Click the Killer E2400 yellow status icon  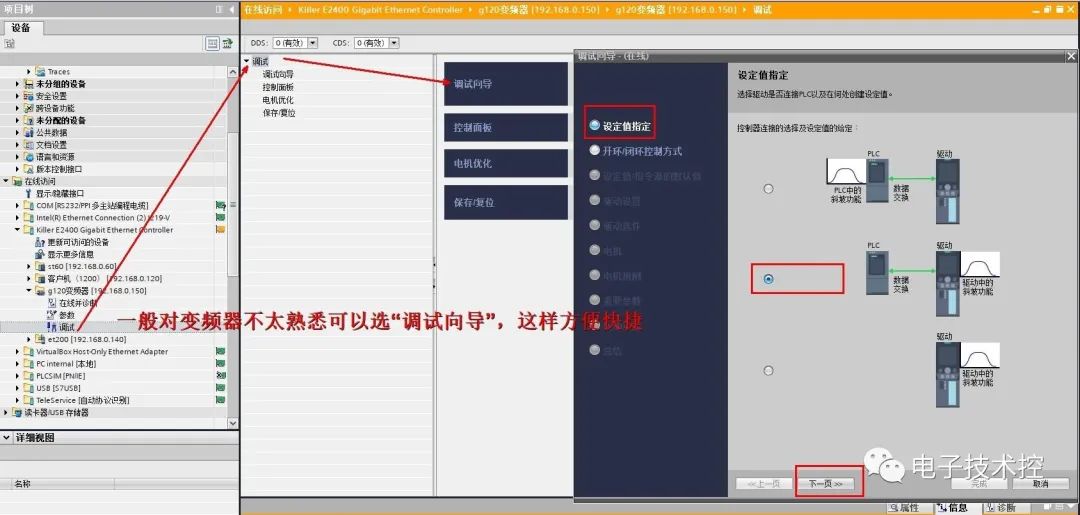(220, 230)
